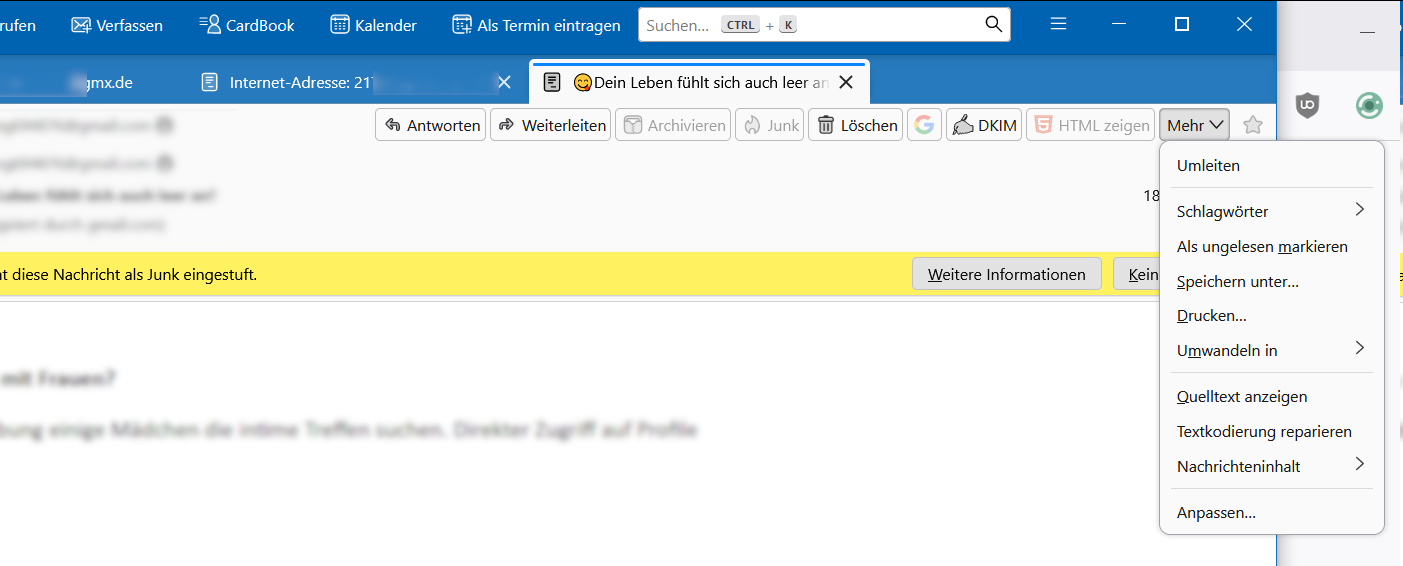Open DKIM verification button
1403x566 pixels.
(x=984, y=125)
